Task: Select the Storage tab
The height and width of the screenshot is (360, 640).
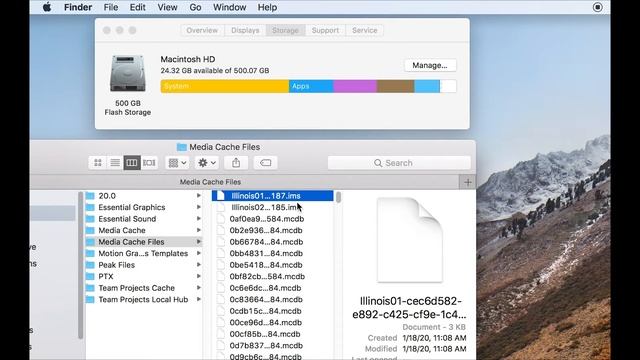Action: [x=285, y=30]
